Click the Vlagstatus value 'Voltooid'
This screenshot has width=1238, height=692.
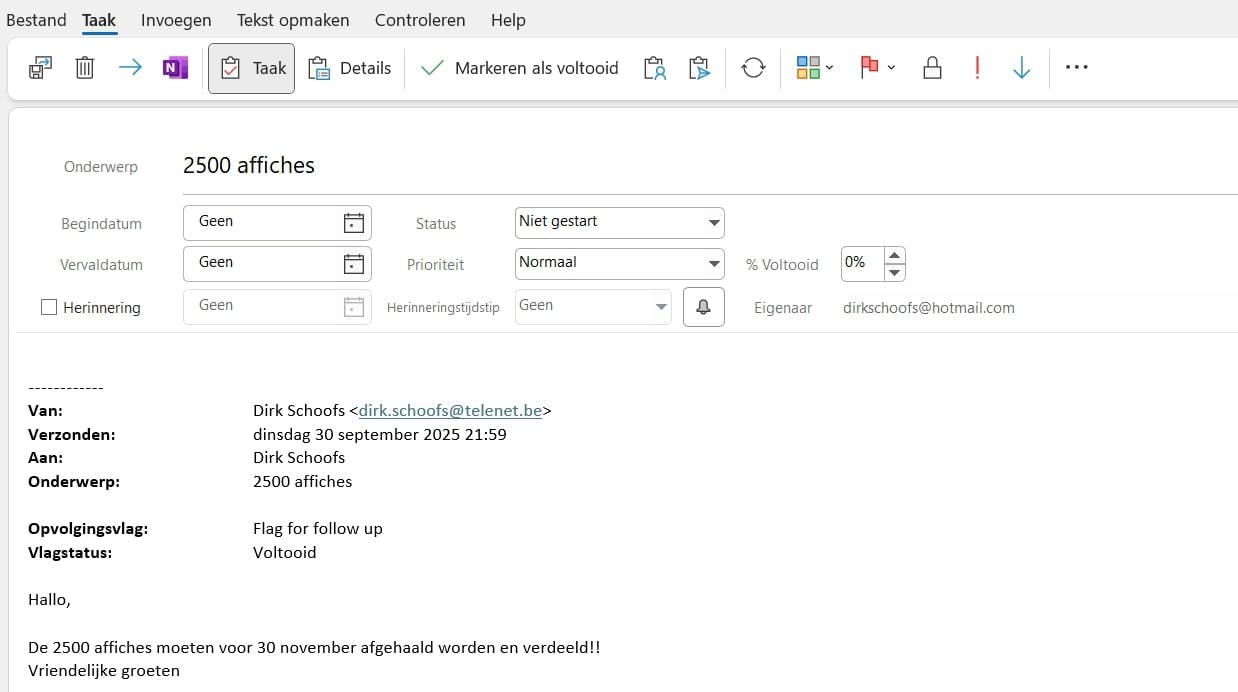285,552
